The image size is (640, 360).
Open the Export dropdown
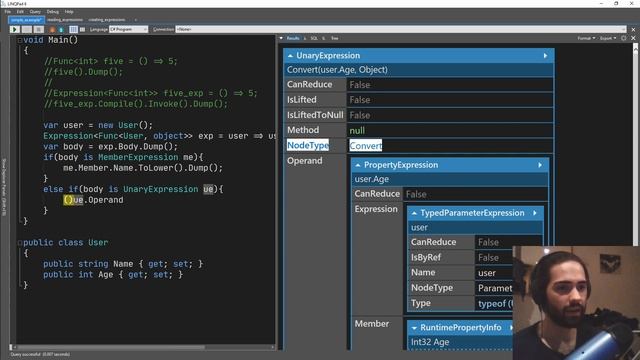tap(608, 38)
